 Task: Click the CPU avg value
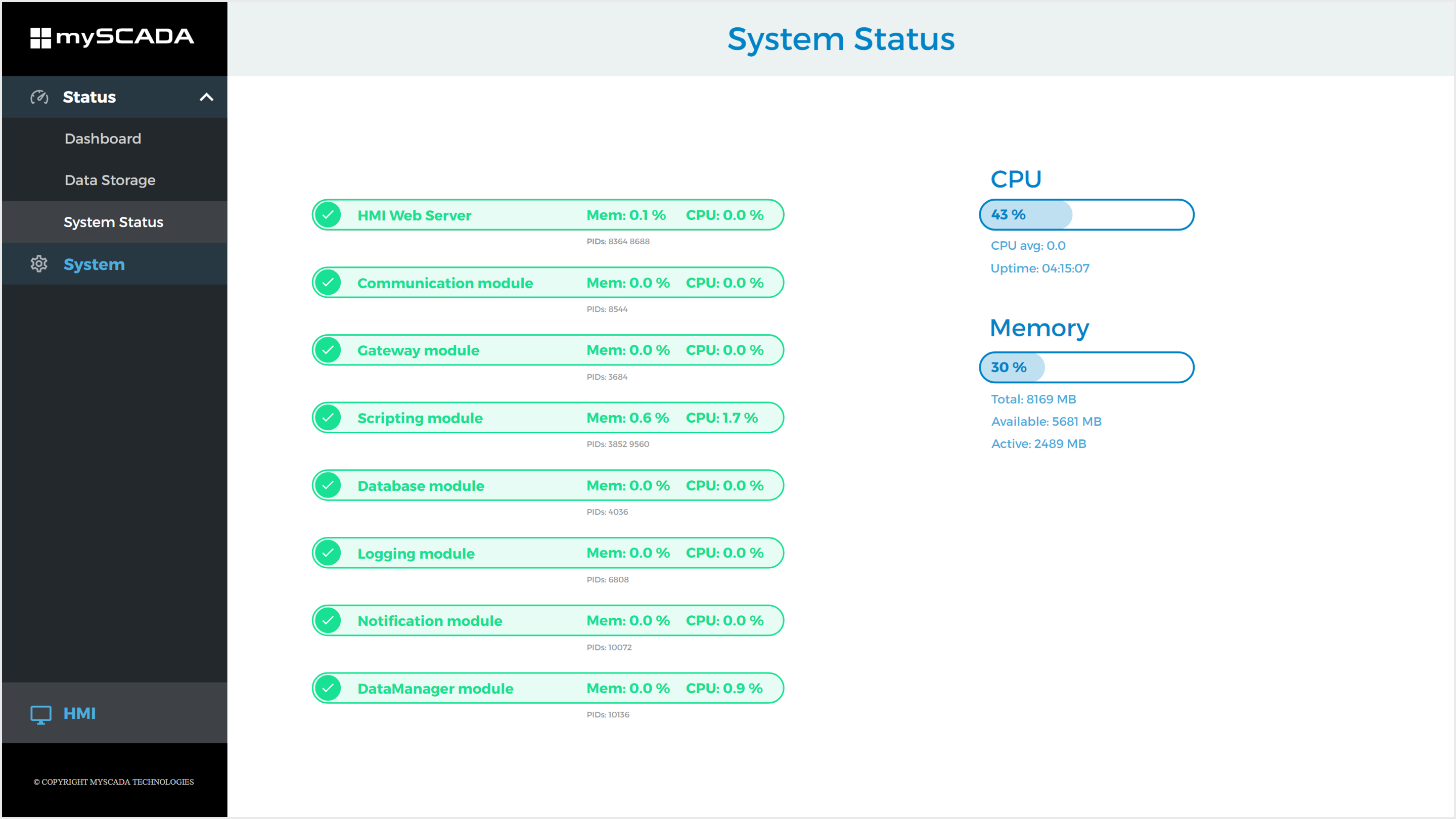(1028, 246)
